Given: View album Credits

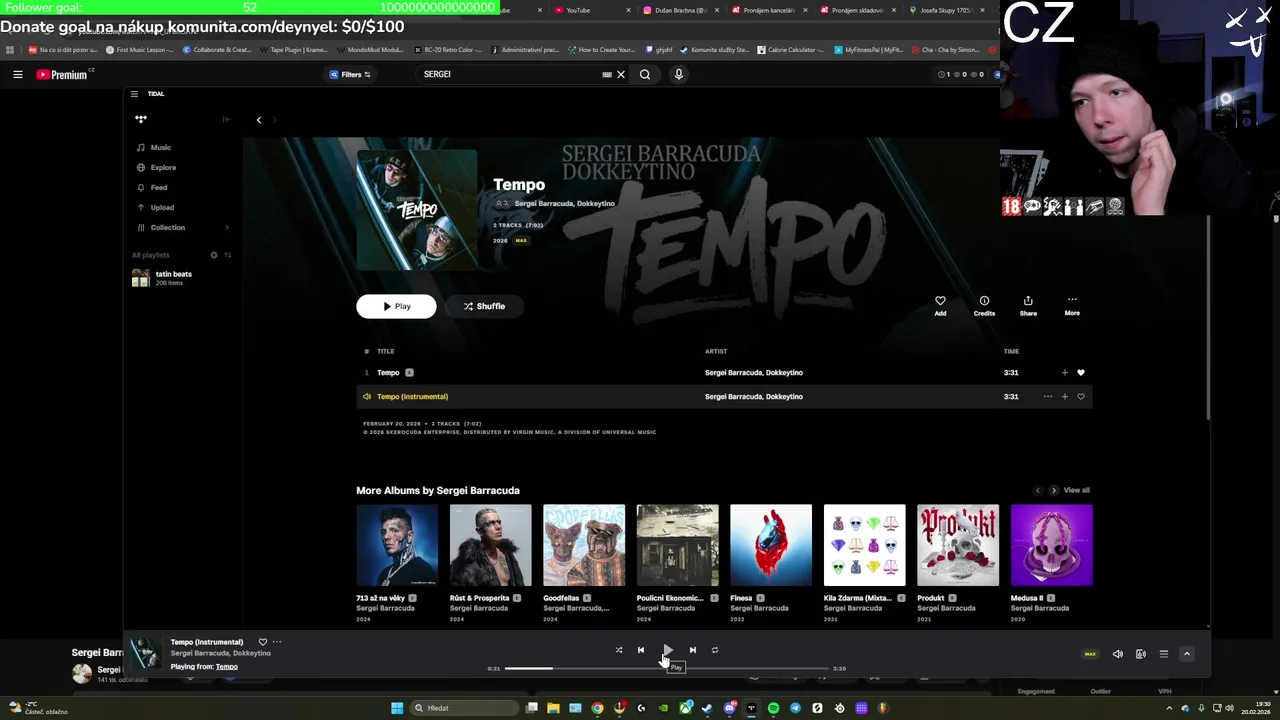Looking at the screenshot, I should (984, 305).
